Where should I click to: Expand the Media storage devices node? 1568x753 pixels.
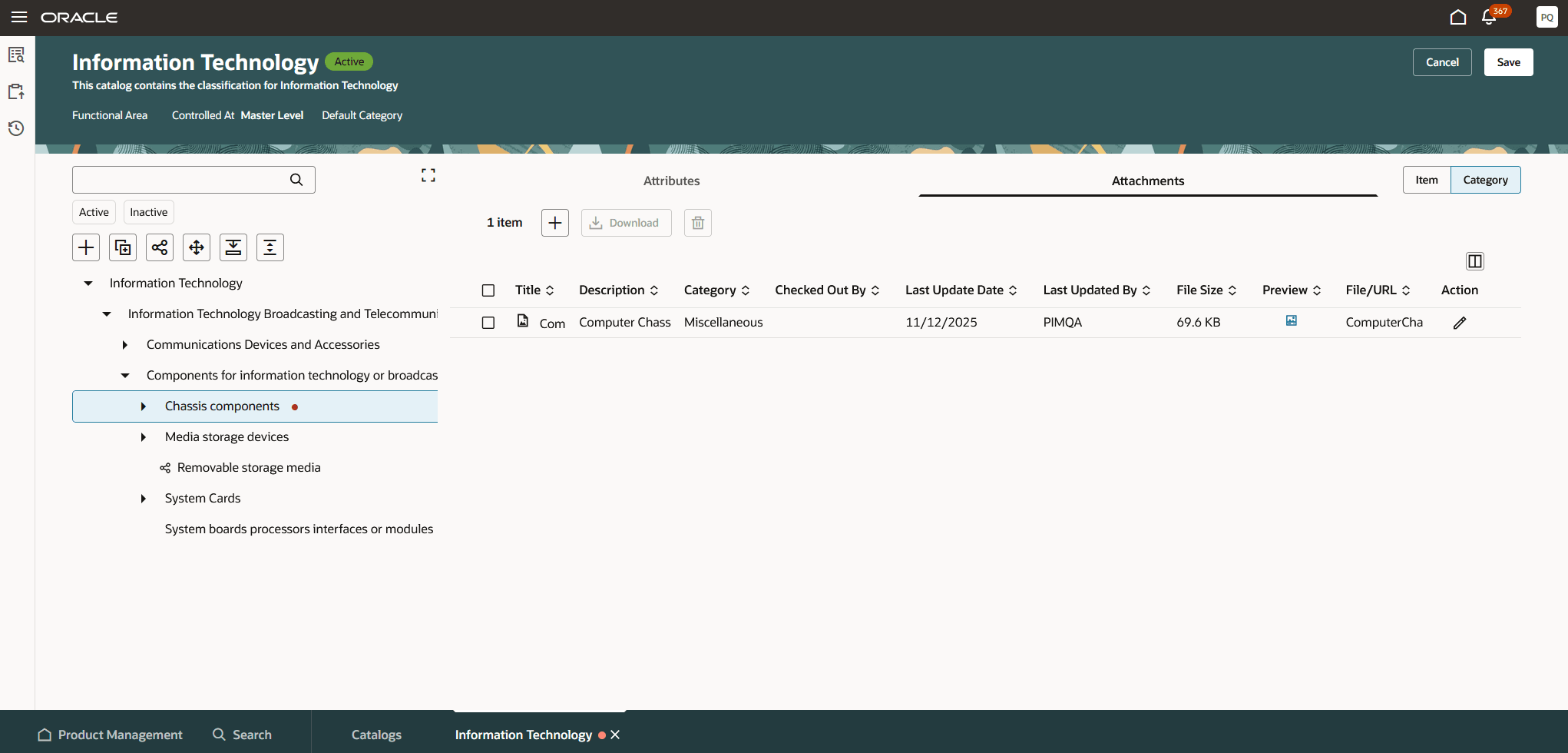[144, 437]
